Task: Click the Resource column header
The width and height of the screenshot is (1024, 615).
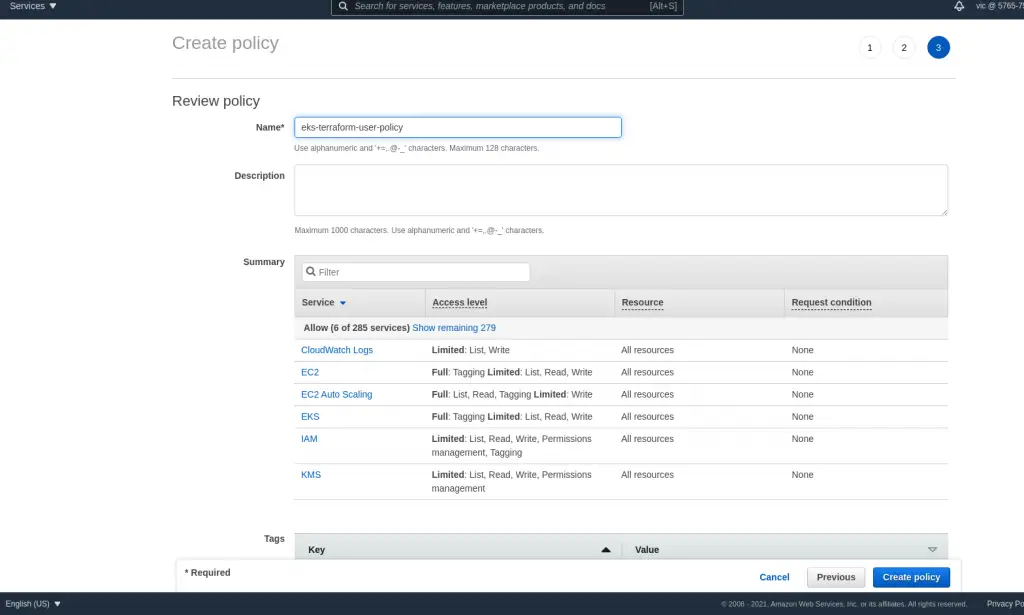Action: 643,302
